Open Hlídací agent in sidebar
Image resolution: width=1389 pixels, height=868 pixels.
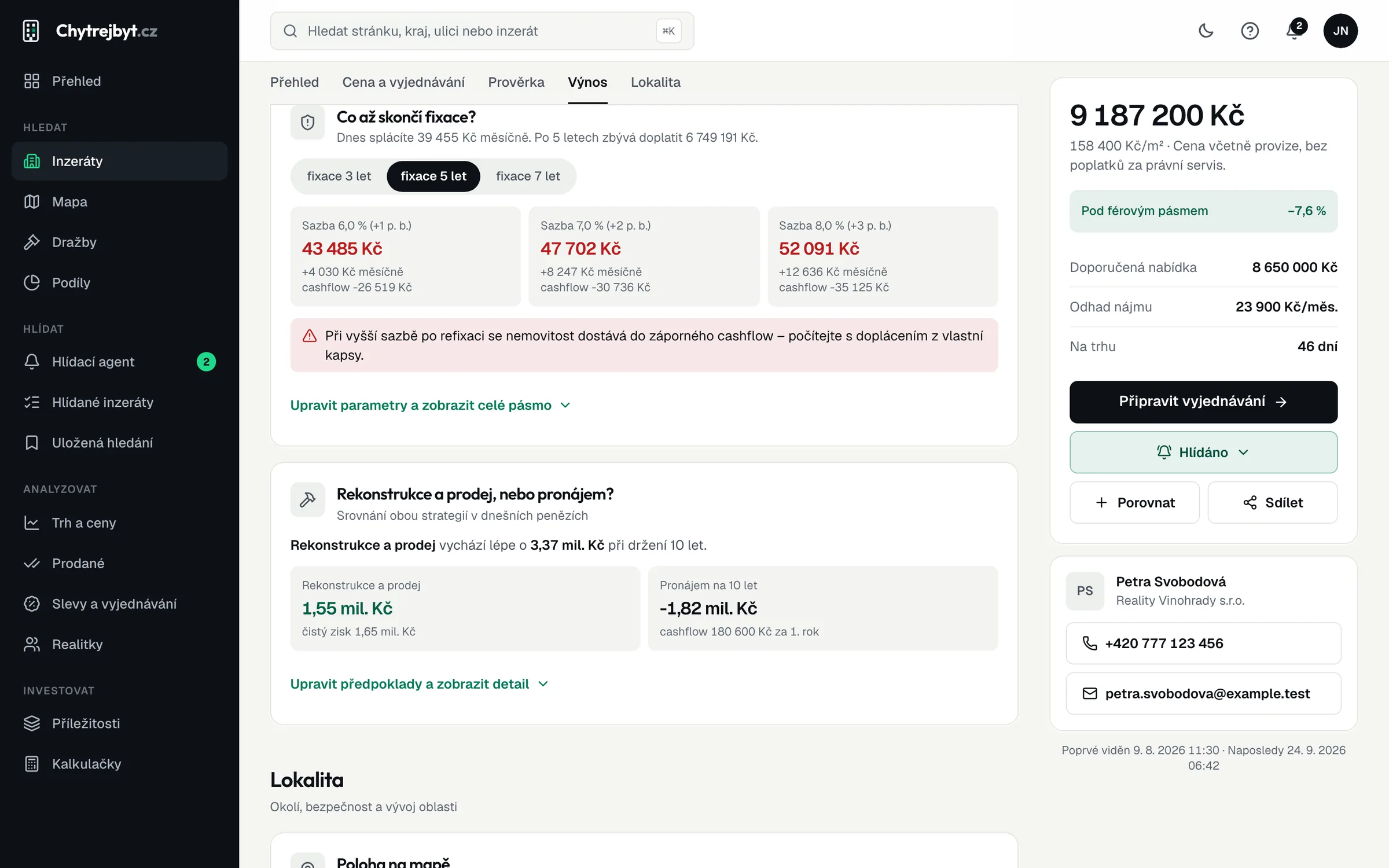[x=120, y=362]
